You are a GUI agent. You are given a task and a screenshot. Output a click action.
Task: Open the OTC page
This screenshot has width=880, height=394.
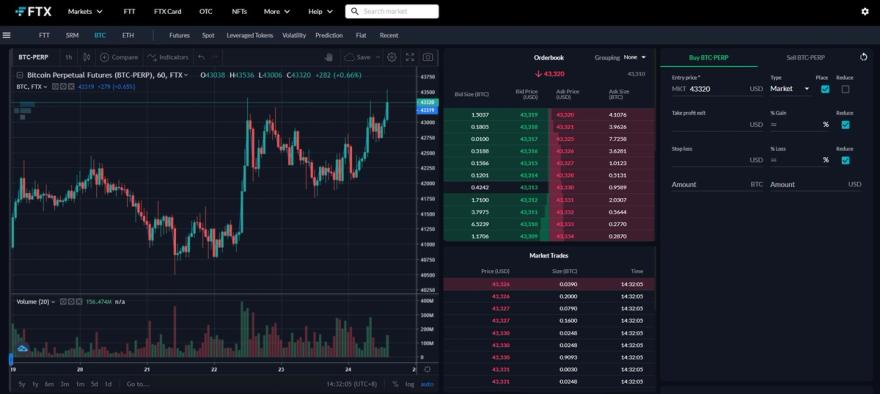[206, 11]
